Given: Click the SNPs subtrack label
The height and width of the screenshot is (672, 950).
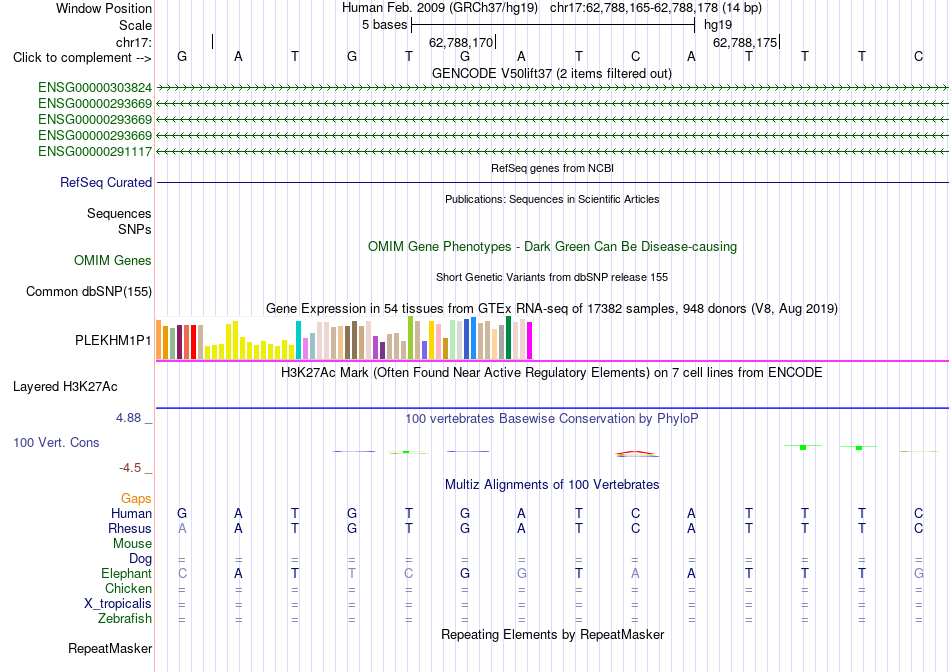Looking at the screenshot, I should tap(135, 229).
